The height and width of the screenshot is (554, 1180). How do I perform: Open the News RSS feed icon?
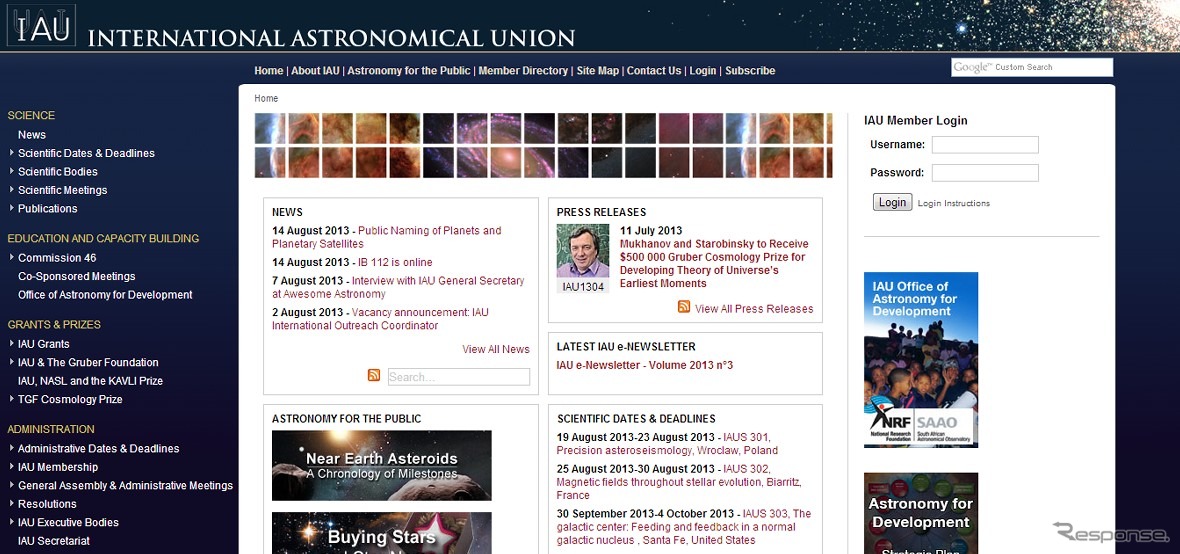point(374,375)
